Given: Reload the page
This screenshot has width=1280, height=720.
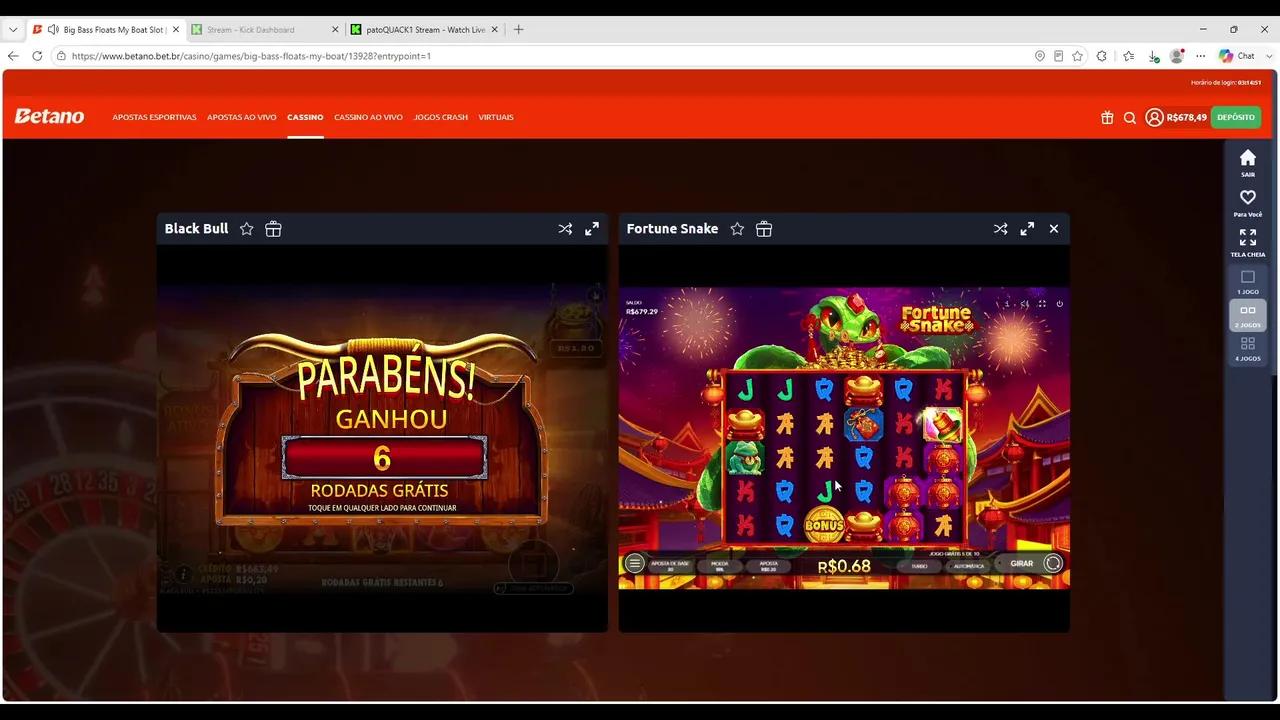Looking at the screenshot, I should click(37, 56).
